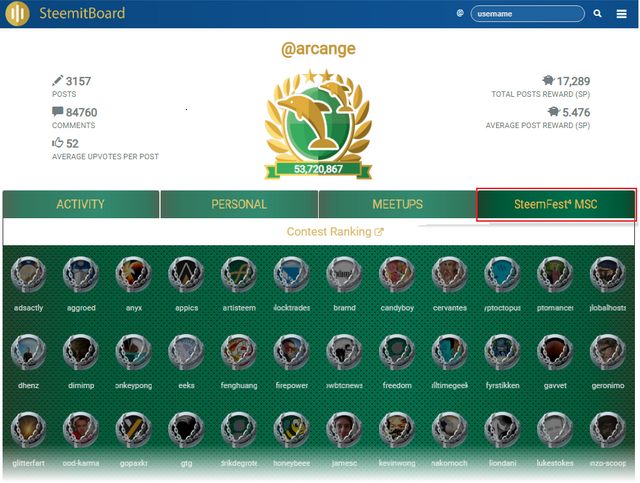Click the lukestokes badge

coord(555,430)
